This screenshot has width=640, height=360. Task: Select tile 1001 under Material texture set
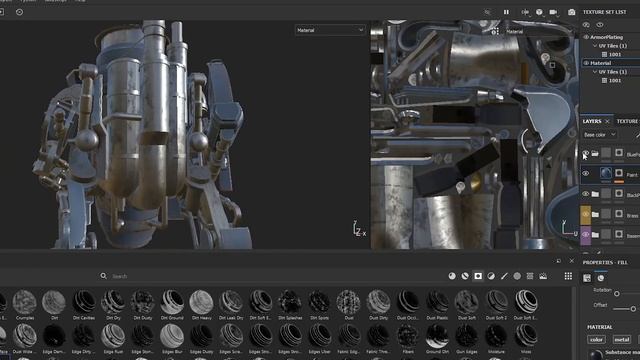(x=611, y=80)
